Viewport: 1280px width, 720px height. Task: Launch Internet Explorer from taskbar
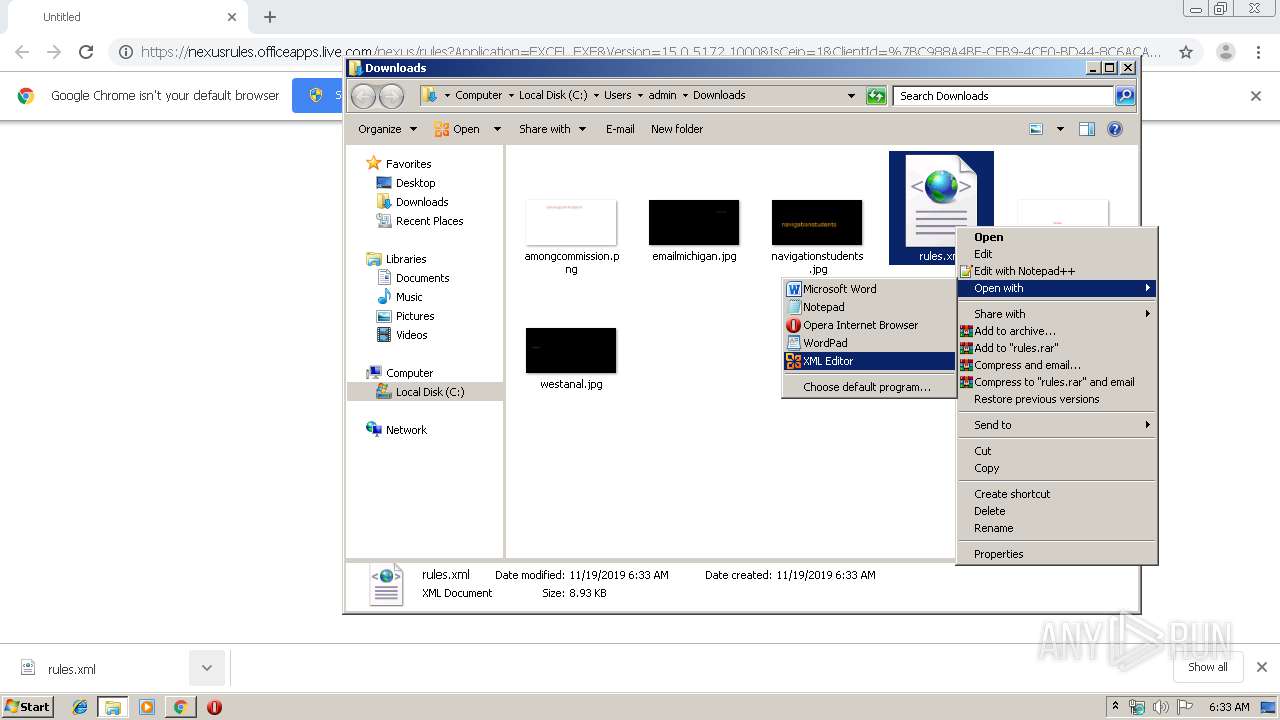pos(80,707)
